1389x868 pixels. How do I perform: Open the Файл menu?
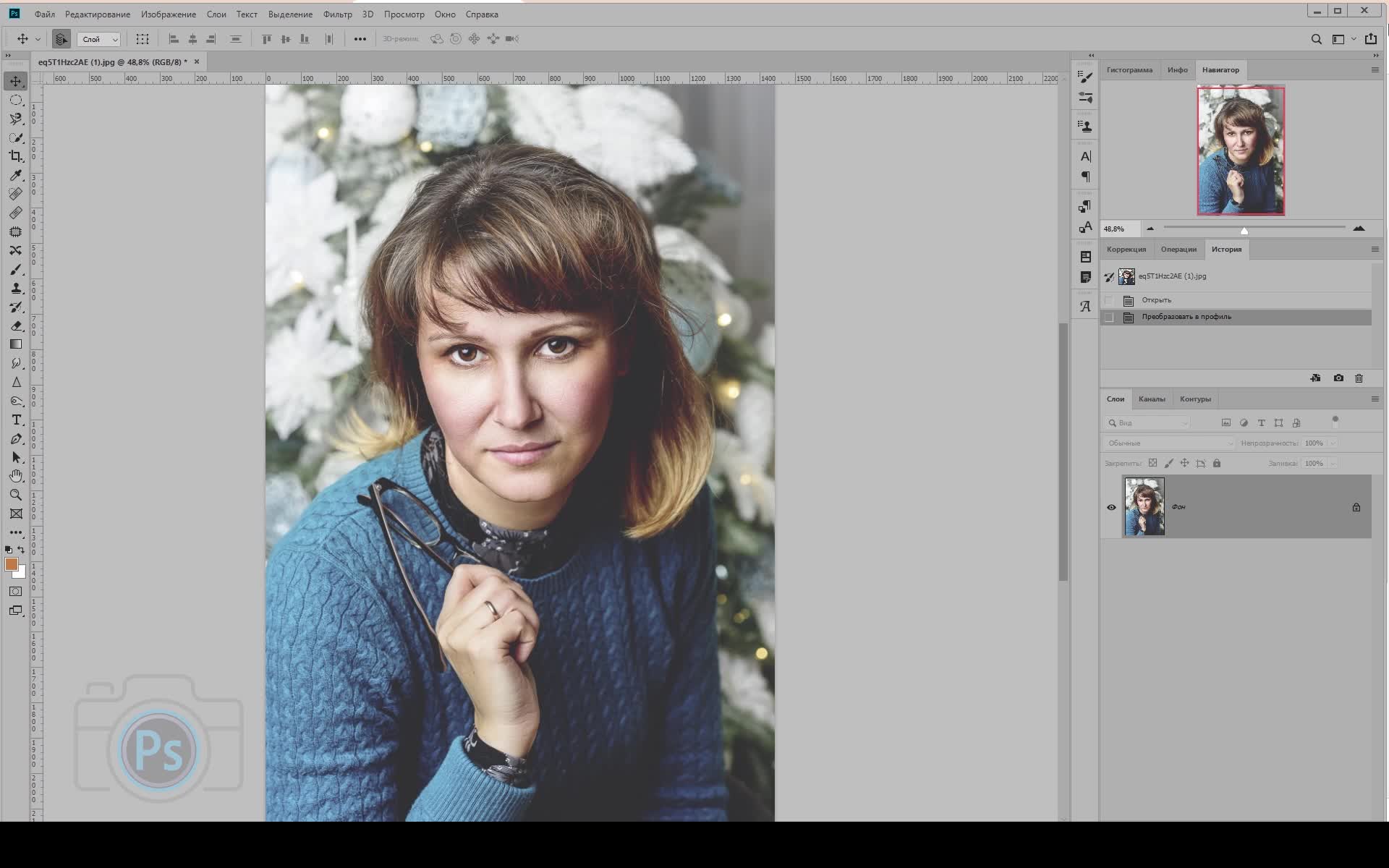tap(45, 14)
